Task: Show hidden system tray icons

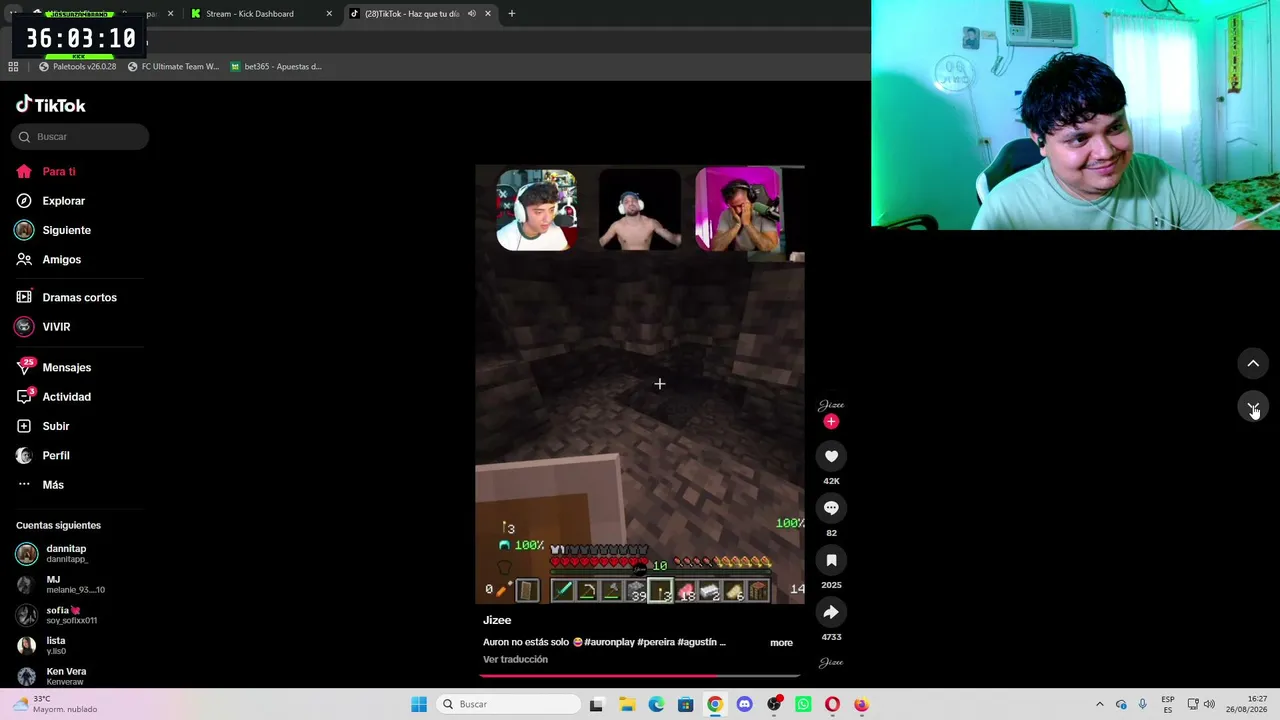Action: [x=1100, y=705]
